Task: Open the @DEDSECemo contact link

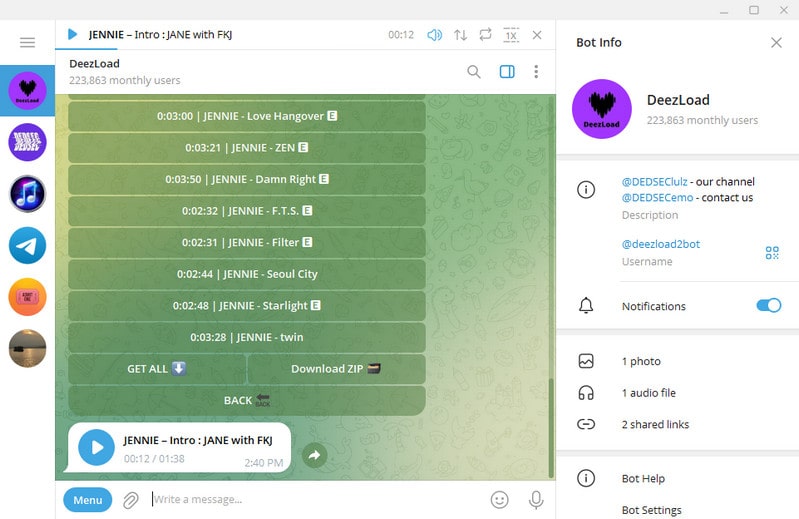Action: pos(657,198)
